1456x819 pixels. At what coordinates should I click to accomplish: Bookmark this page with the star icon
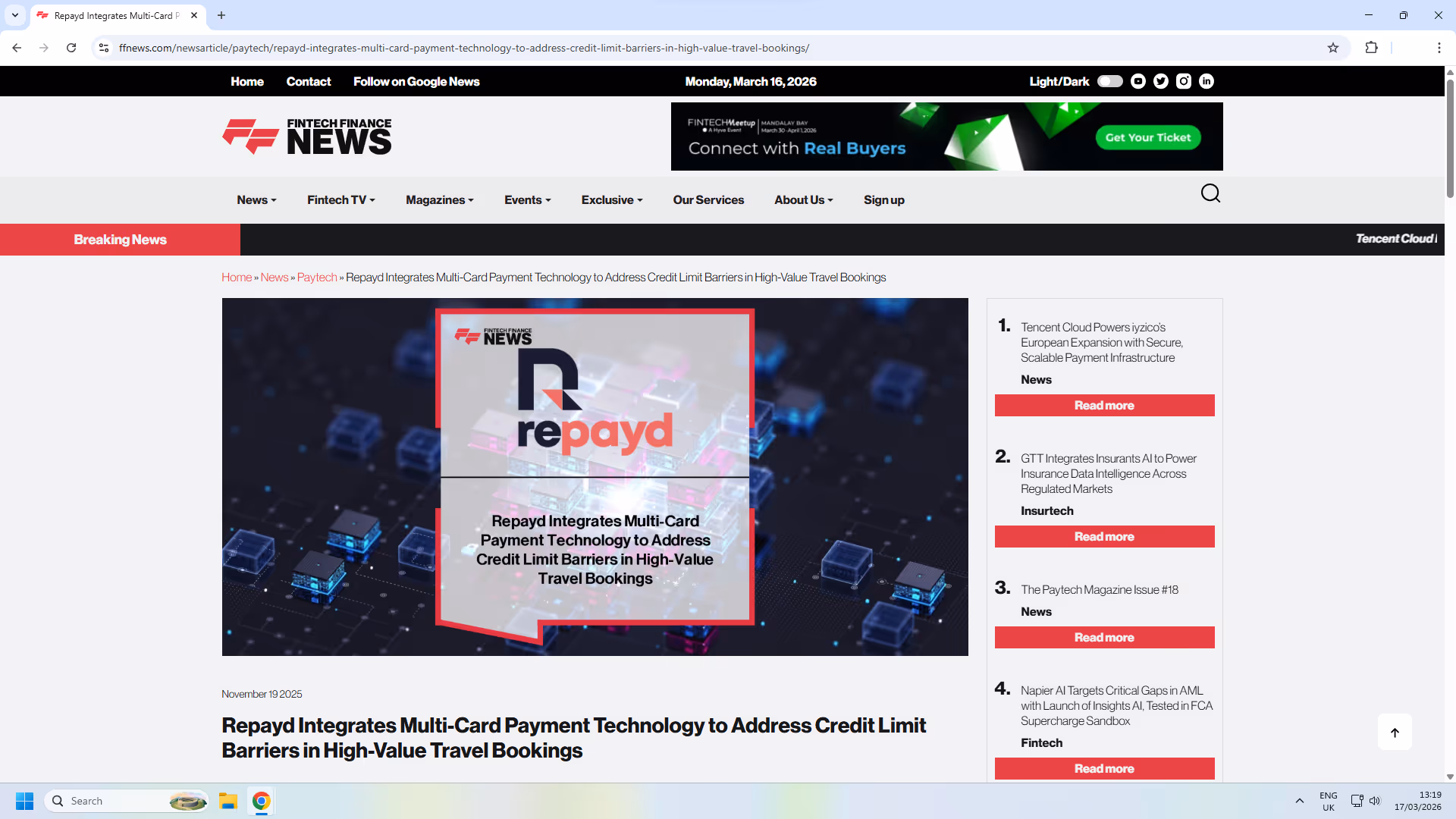coord(1333,48)
